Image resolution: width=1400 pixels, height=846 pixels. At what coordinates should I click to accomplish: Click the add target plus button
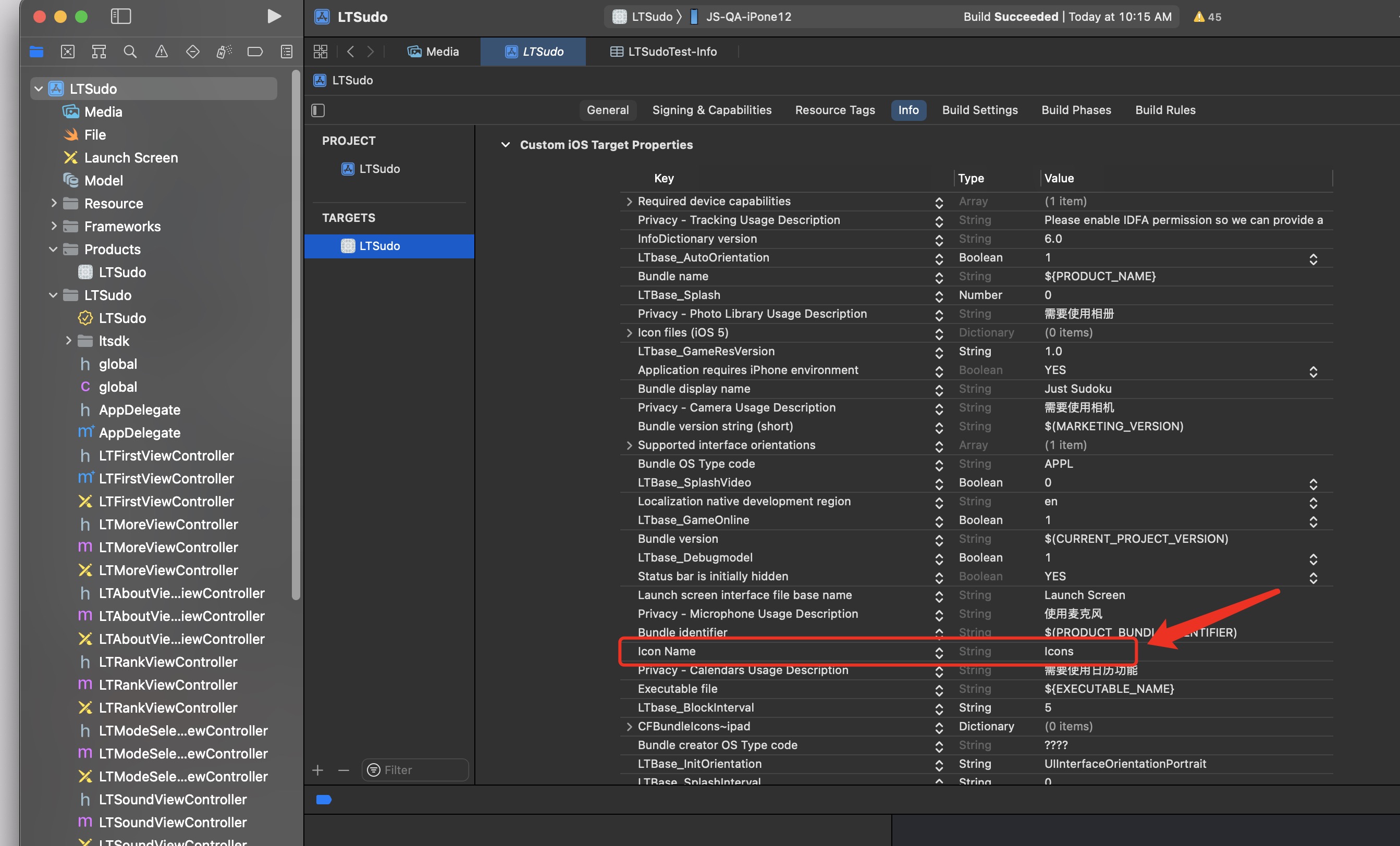(x=317, y=770)
